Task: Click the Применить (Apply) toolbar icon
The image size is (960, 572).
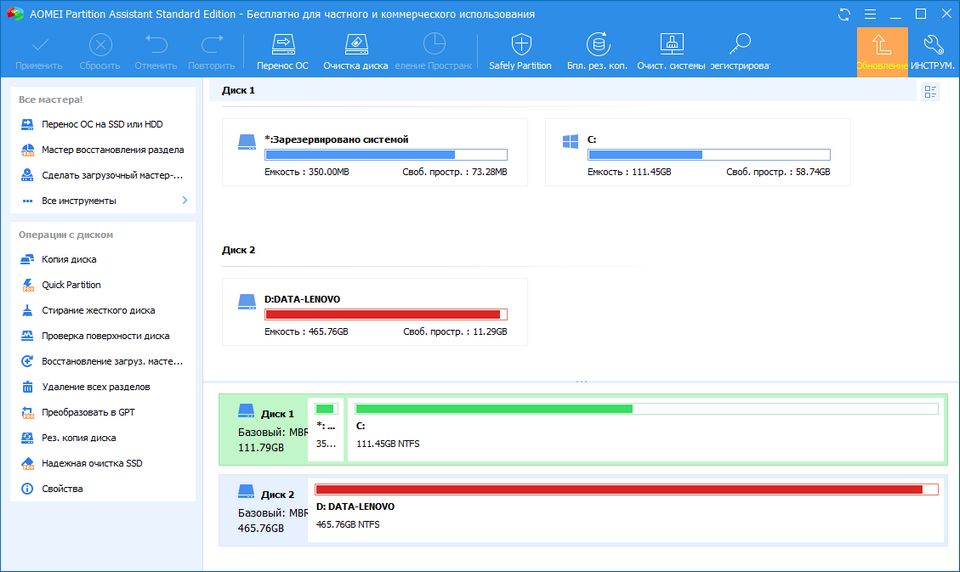Action: pyautogui.click(x=39, y=51)
